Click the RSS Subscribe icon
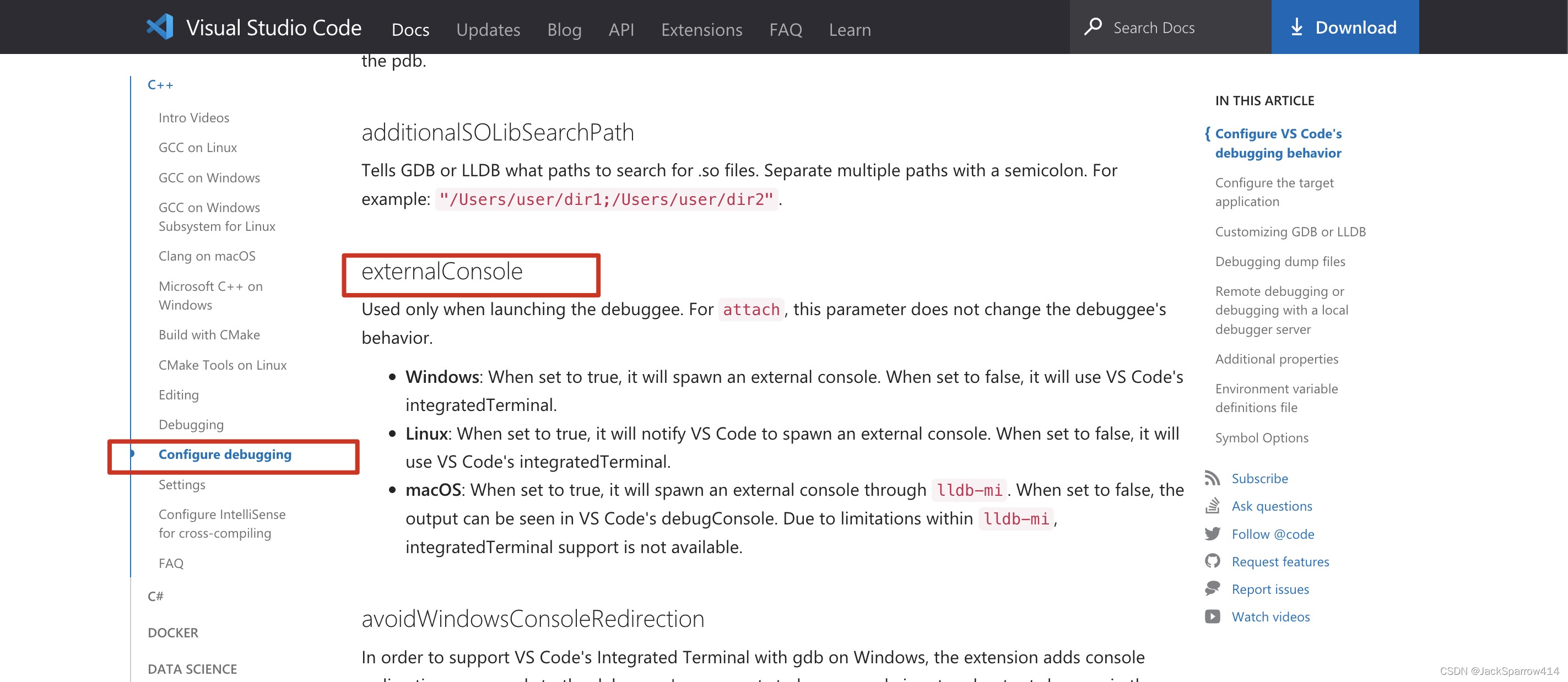 (1212, 478)
